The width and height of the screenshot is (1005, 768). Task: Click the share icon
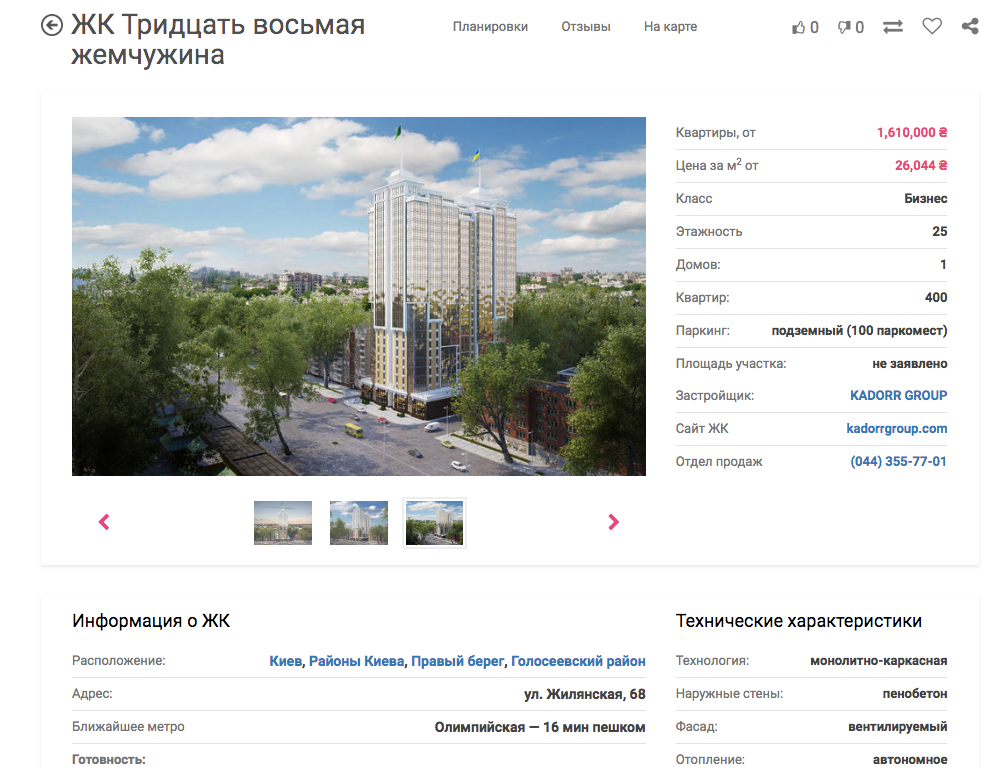(970, 27)
